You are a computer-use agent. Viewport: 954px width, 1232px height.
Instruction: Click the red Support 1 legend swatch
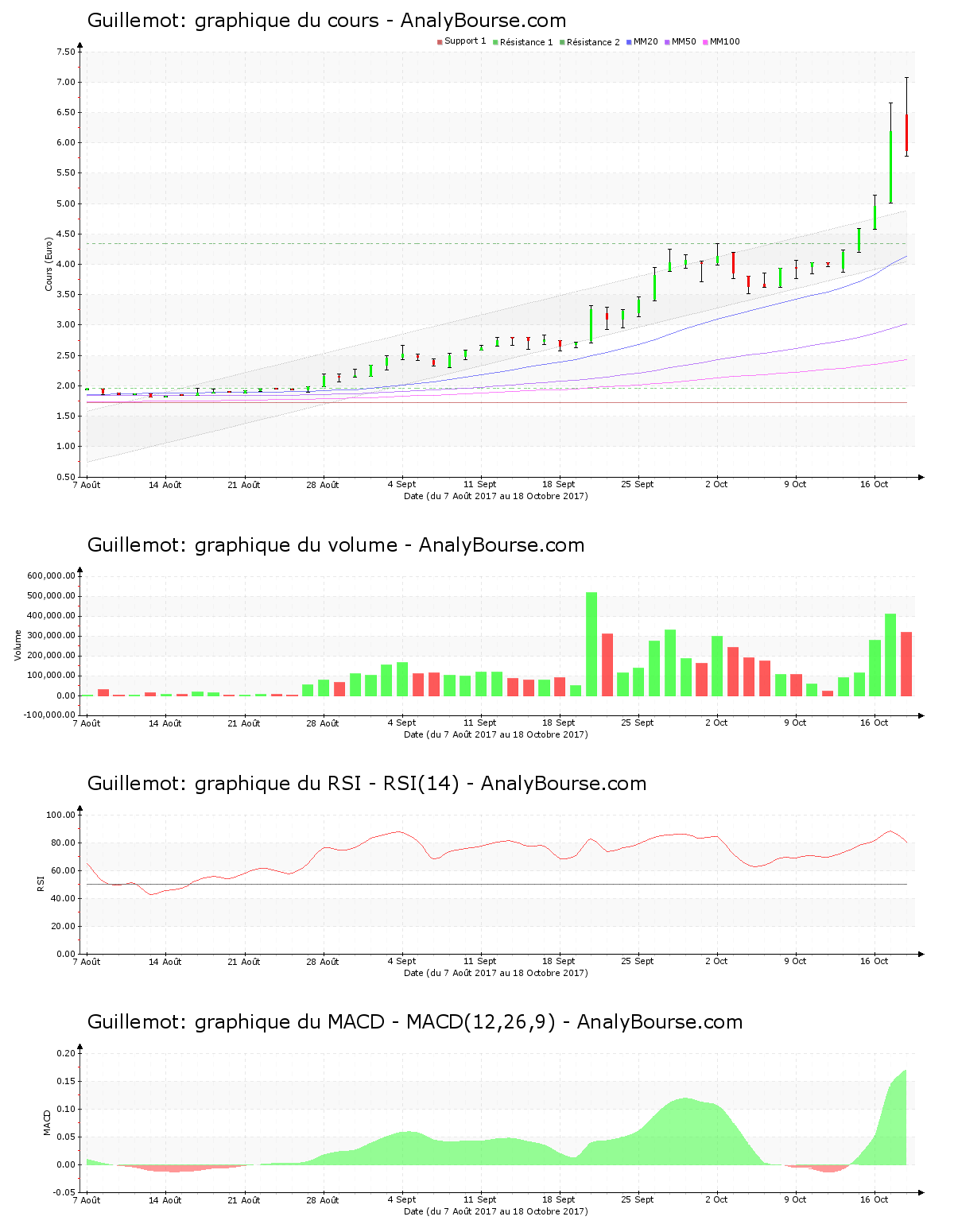440,42
